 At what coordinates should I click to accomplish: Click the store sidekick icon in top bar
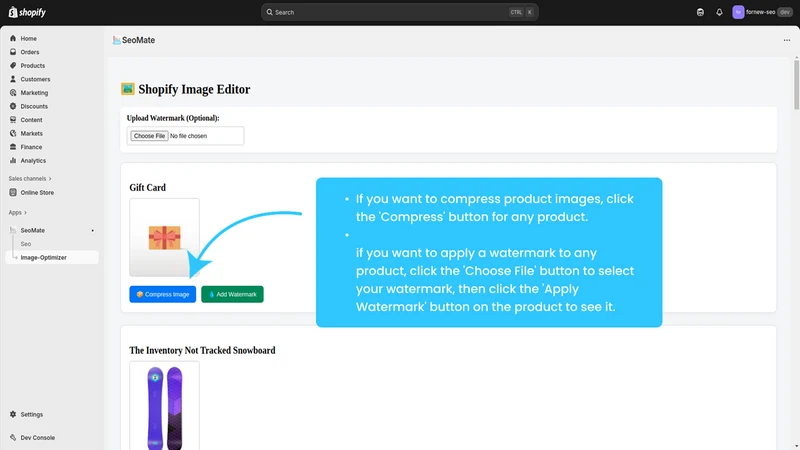[701, 12]
